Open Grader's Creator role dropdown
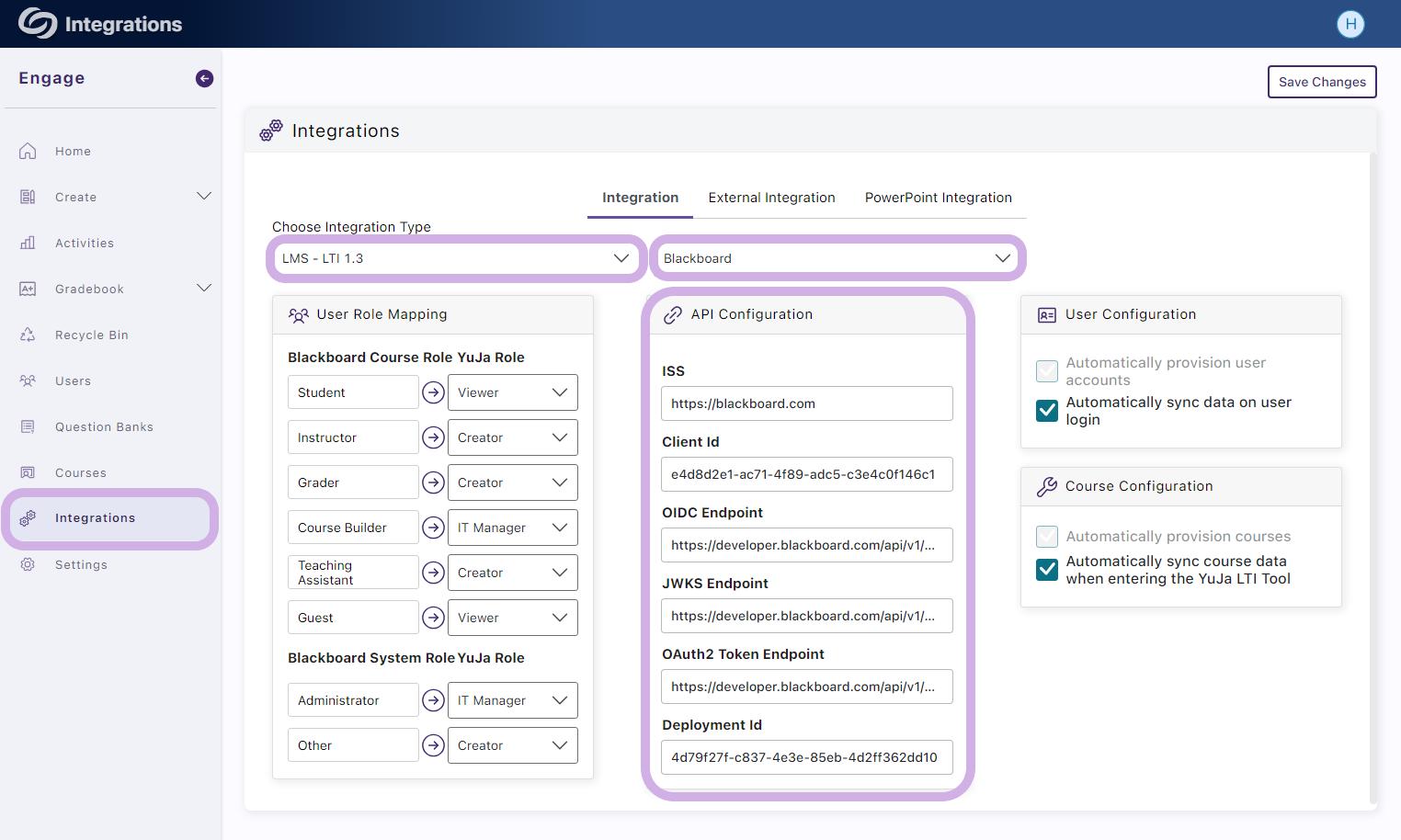This screenshot has height=840, width=1401. [x=512, y=482]
